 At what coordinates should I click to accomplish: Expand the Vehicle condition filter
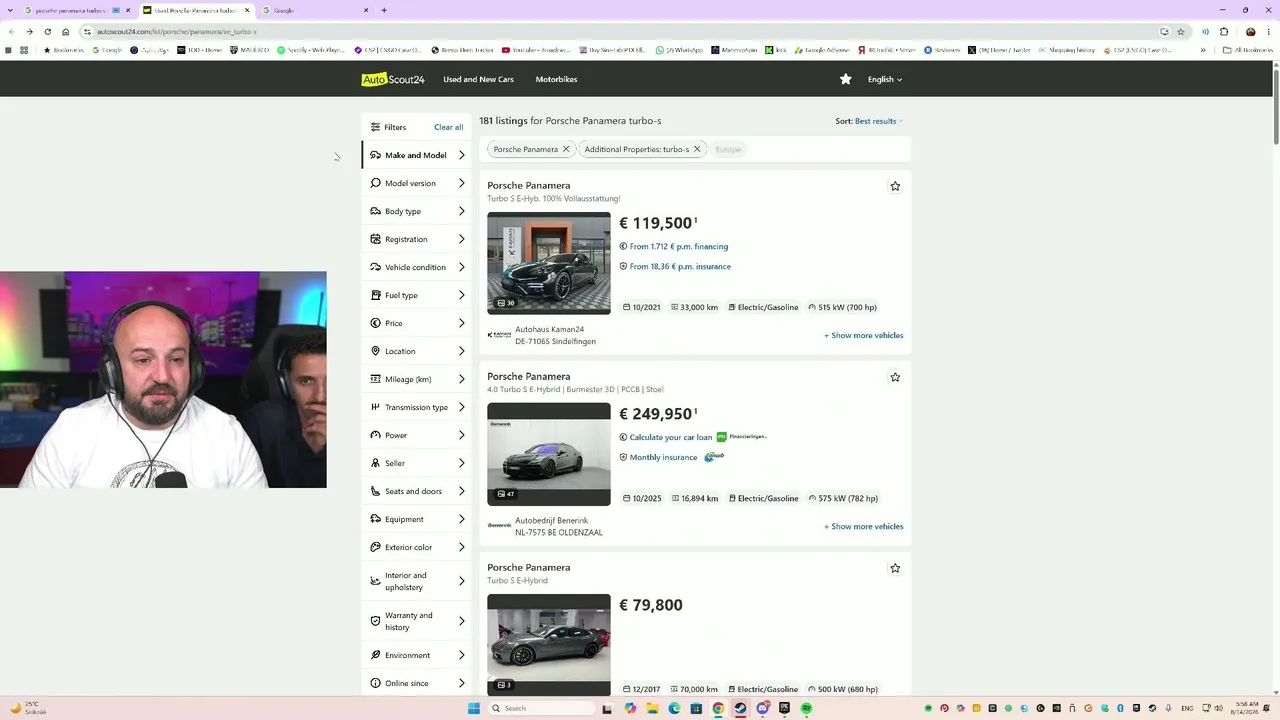coord(417,267)
